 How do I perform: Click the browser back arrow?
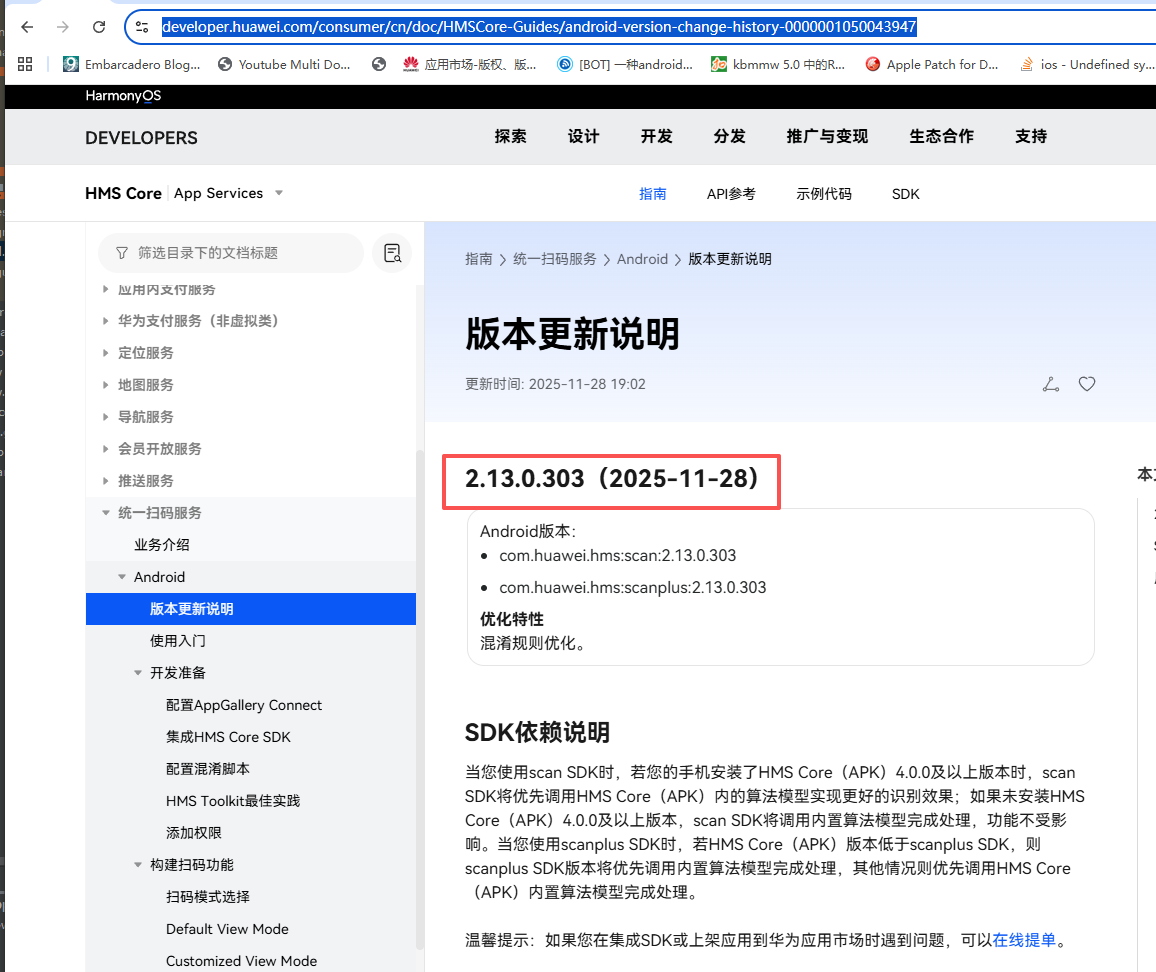pyautogui.click(x=27, y=27)
